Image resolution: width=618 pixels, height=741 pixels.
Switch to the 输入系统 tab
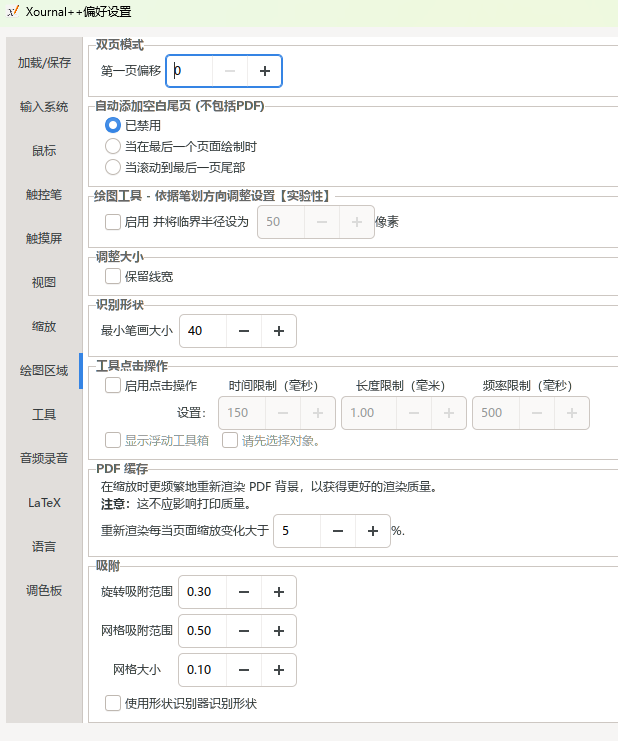tap(44, 106)
